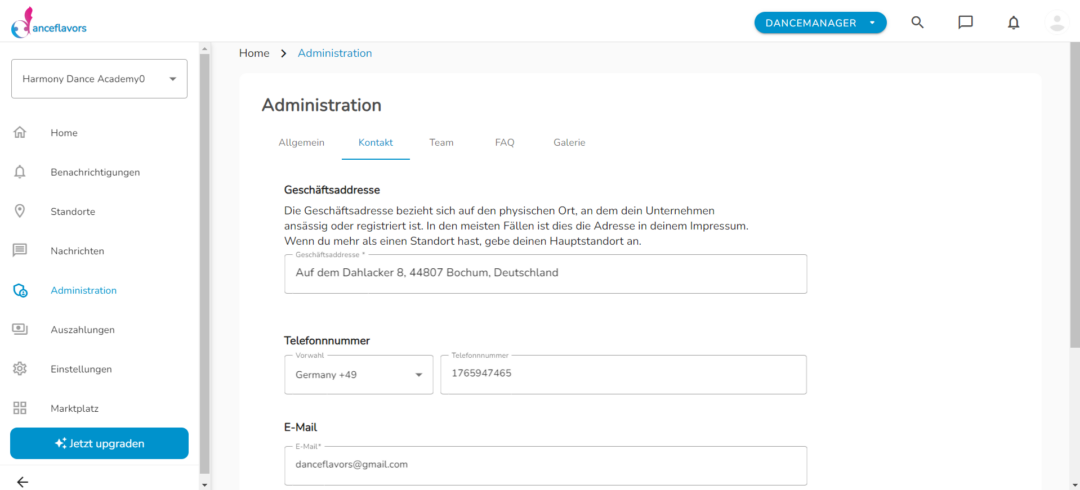Click the Jetzt upgraden button
The height and width of the screenshot is (490, 1080).
[x=99, y=443]
